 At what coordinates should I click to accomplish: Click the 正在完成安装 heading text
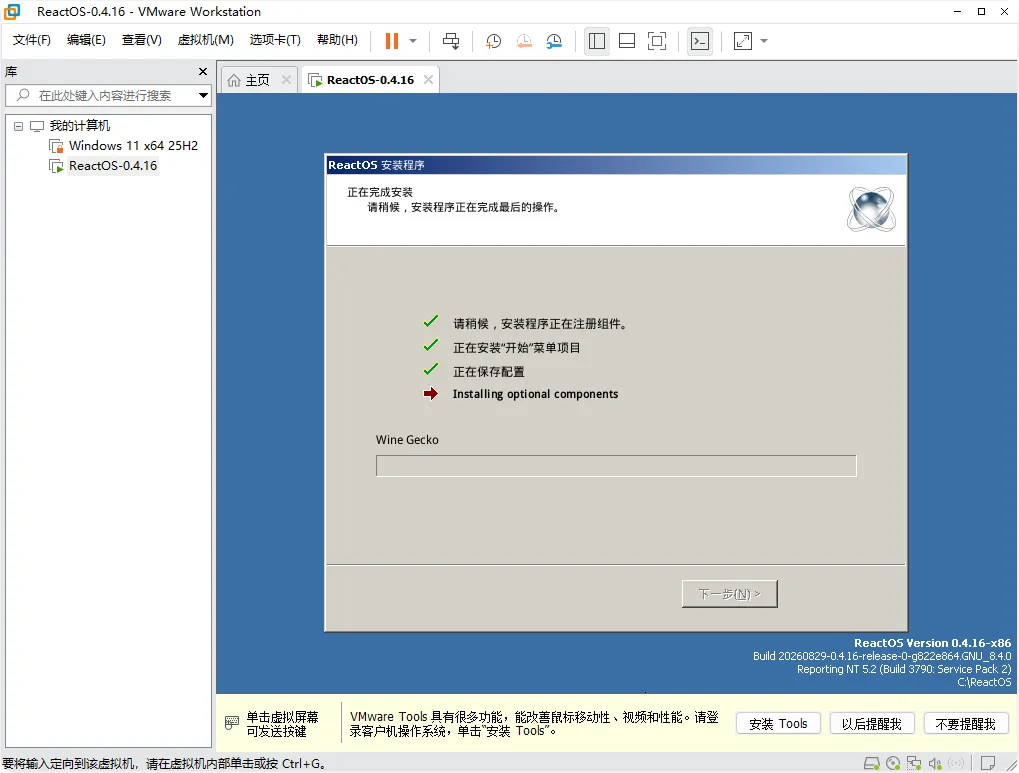380,192
